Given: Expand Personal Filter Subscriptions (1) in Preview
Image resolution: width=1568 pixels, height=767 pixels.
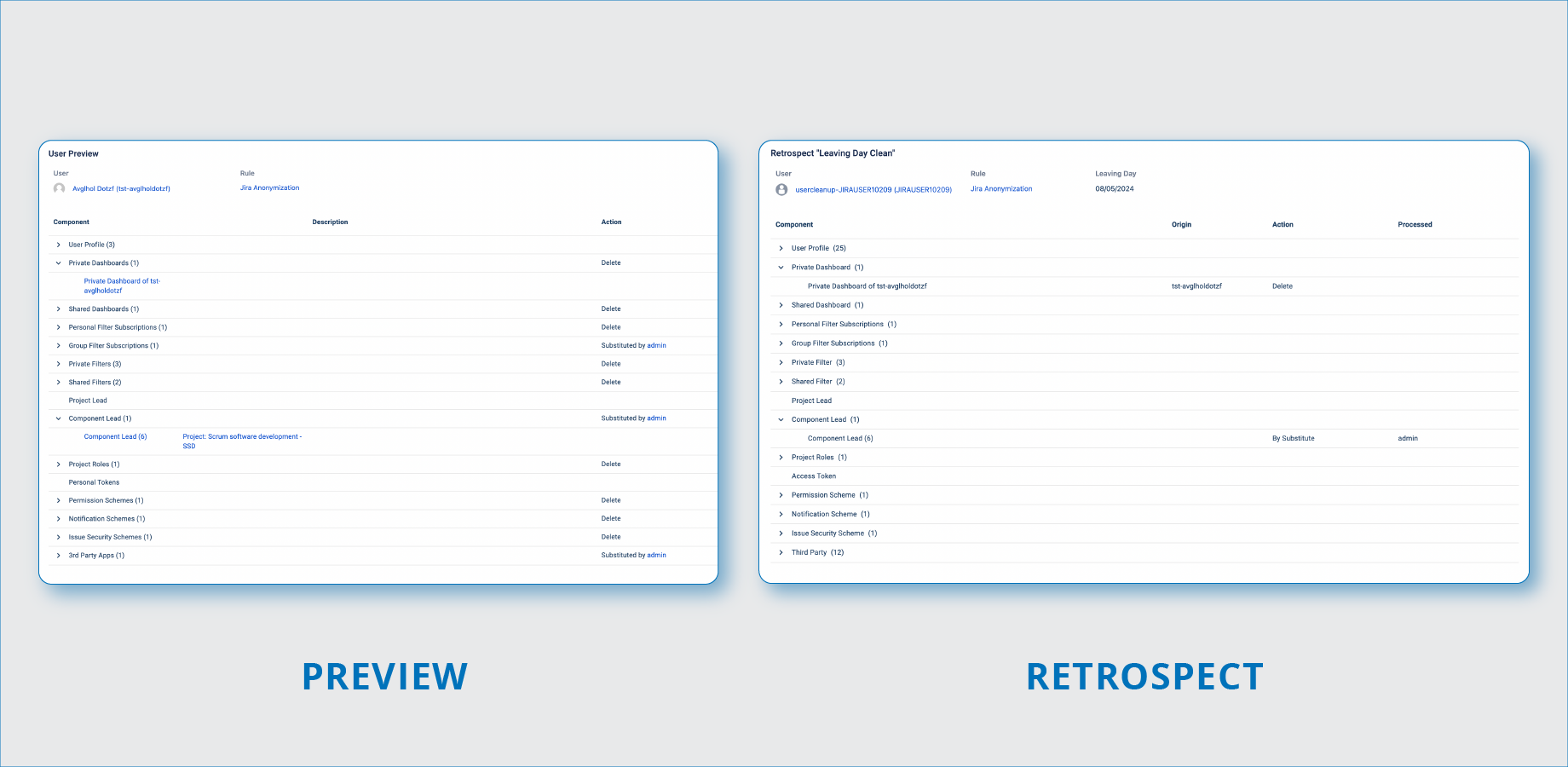Looking at the screenshot, I should click(58, 327).
